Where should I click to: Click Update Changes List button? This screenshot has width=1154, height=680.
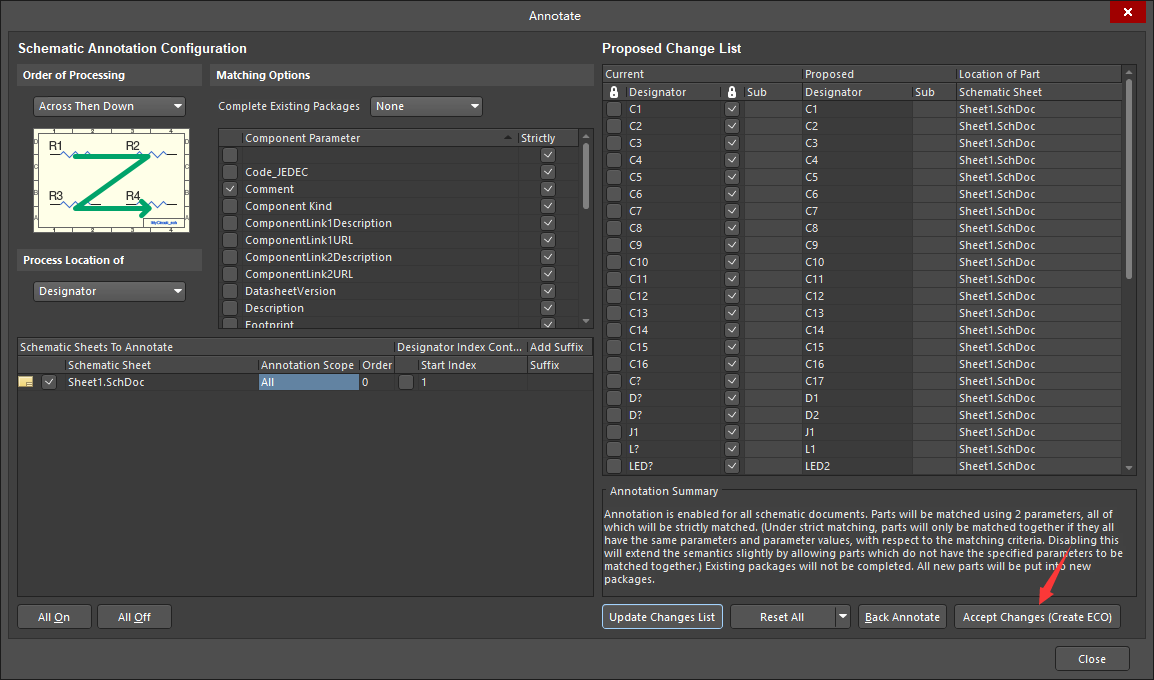[x=662, y=617]
